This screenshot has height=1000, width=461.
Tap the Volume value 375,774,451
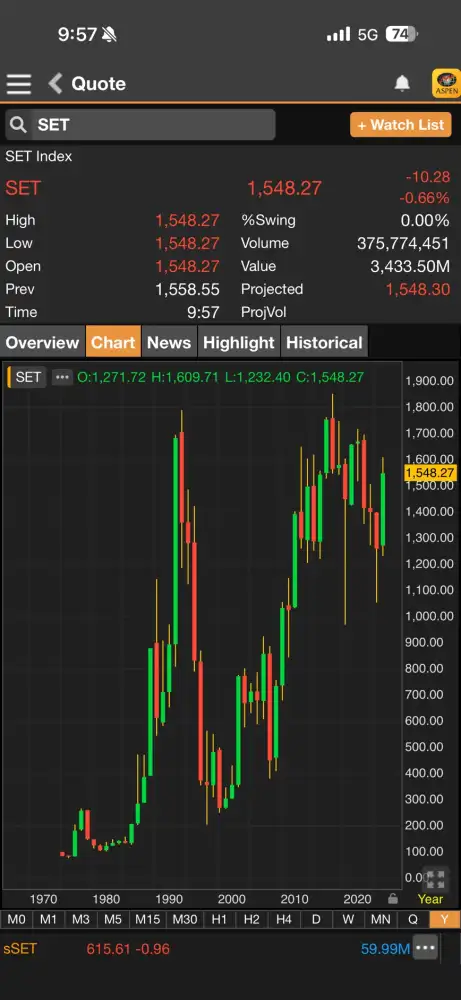pyautogui.click(x=403, y=243)
